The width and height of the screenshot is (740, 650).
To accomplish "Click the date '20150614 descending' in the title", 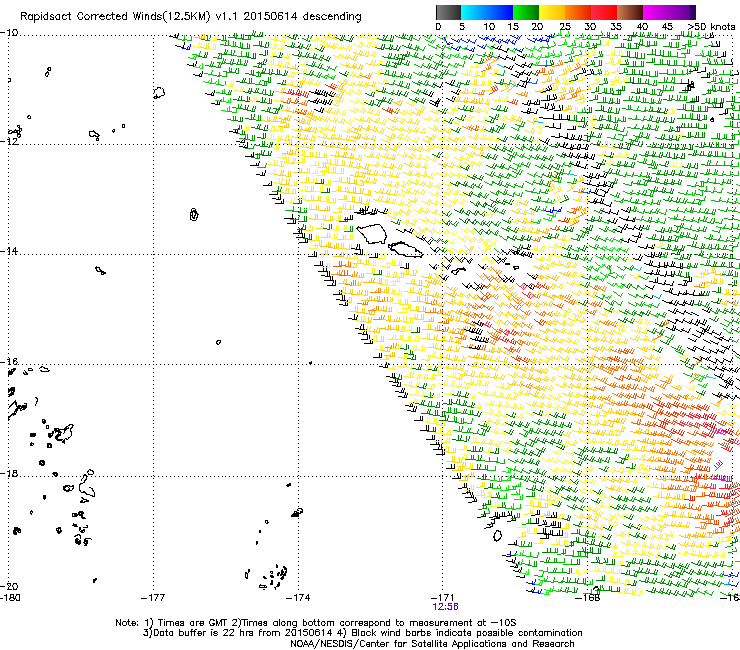I will click(x=303, y=17).
